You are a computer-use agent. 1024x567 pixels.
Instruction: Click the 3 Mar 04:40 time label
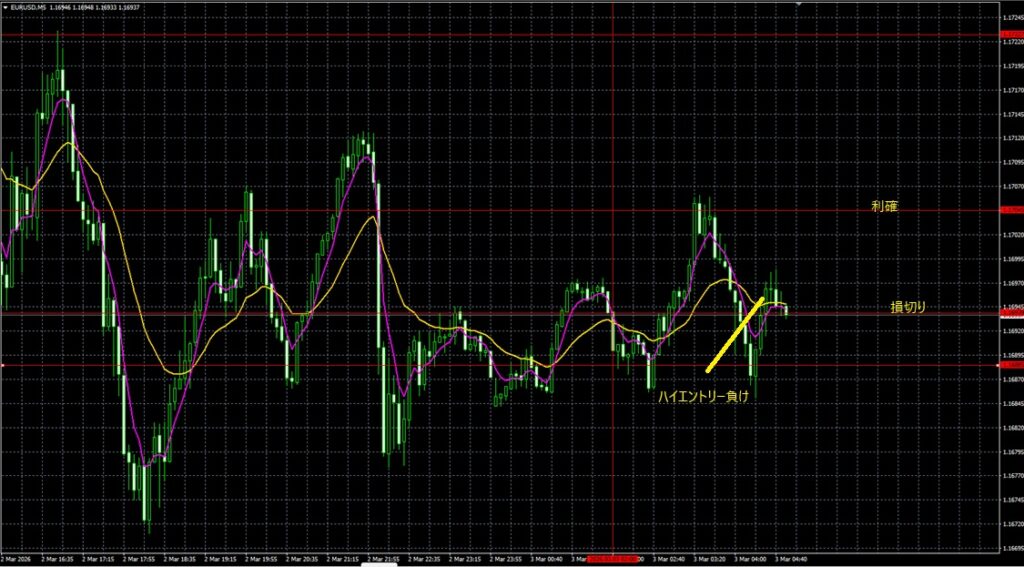(791, 560)
